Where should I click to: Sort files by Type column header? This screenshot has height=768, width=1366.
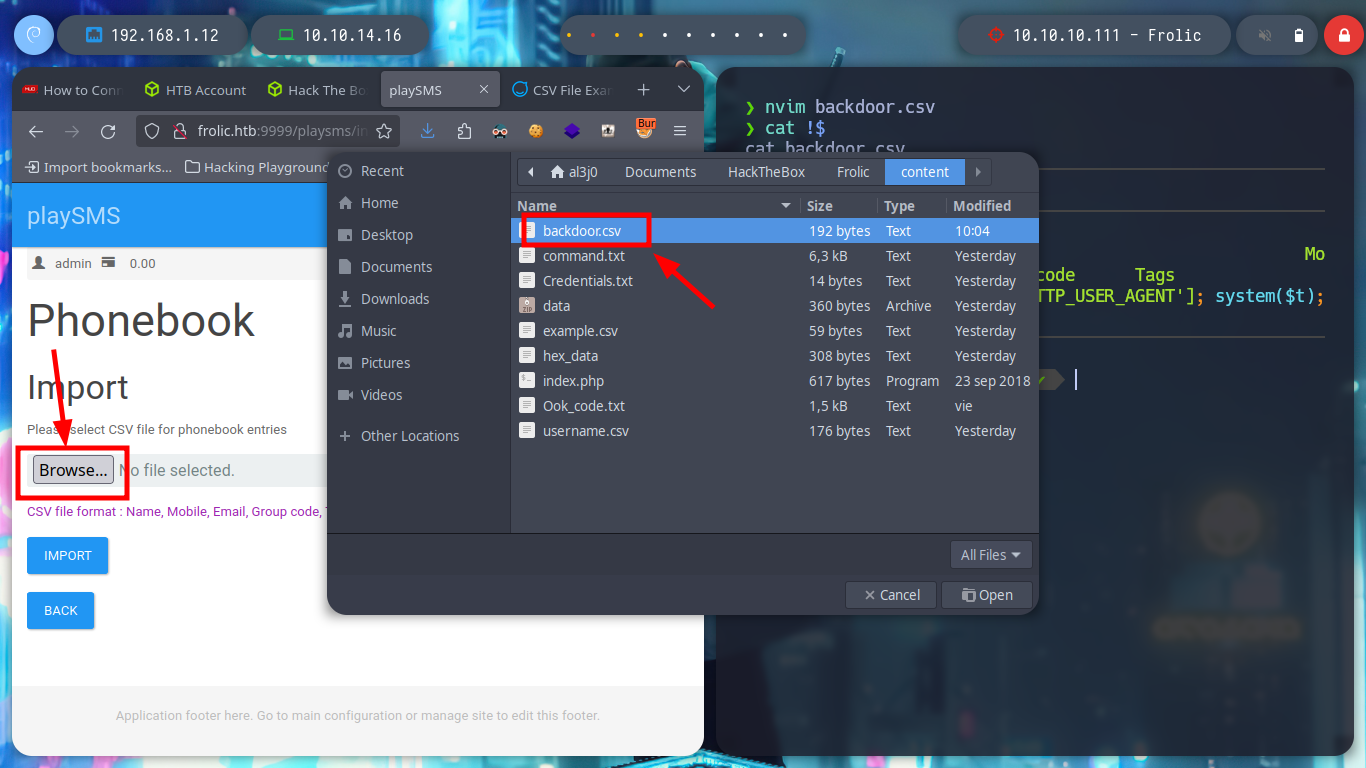point(912,206)
